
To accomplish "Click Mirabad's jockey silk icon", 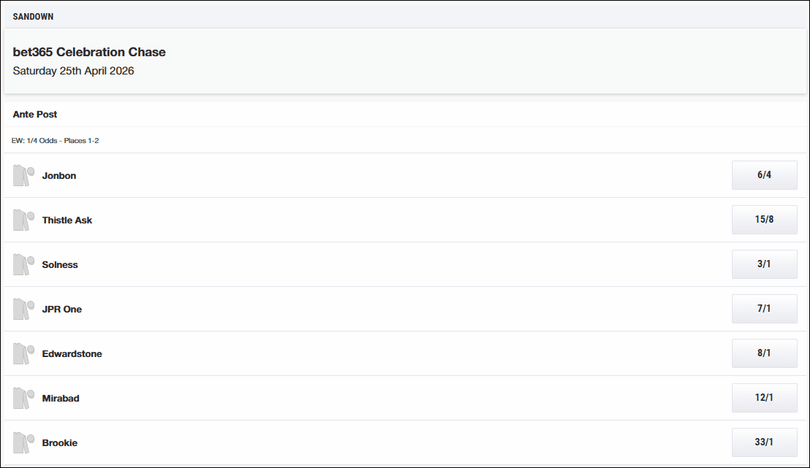I will pos(23,398).
